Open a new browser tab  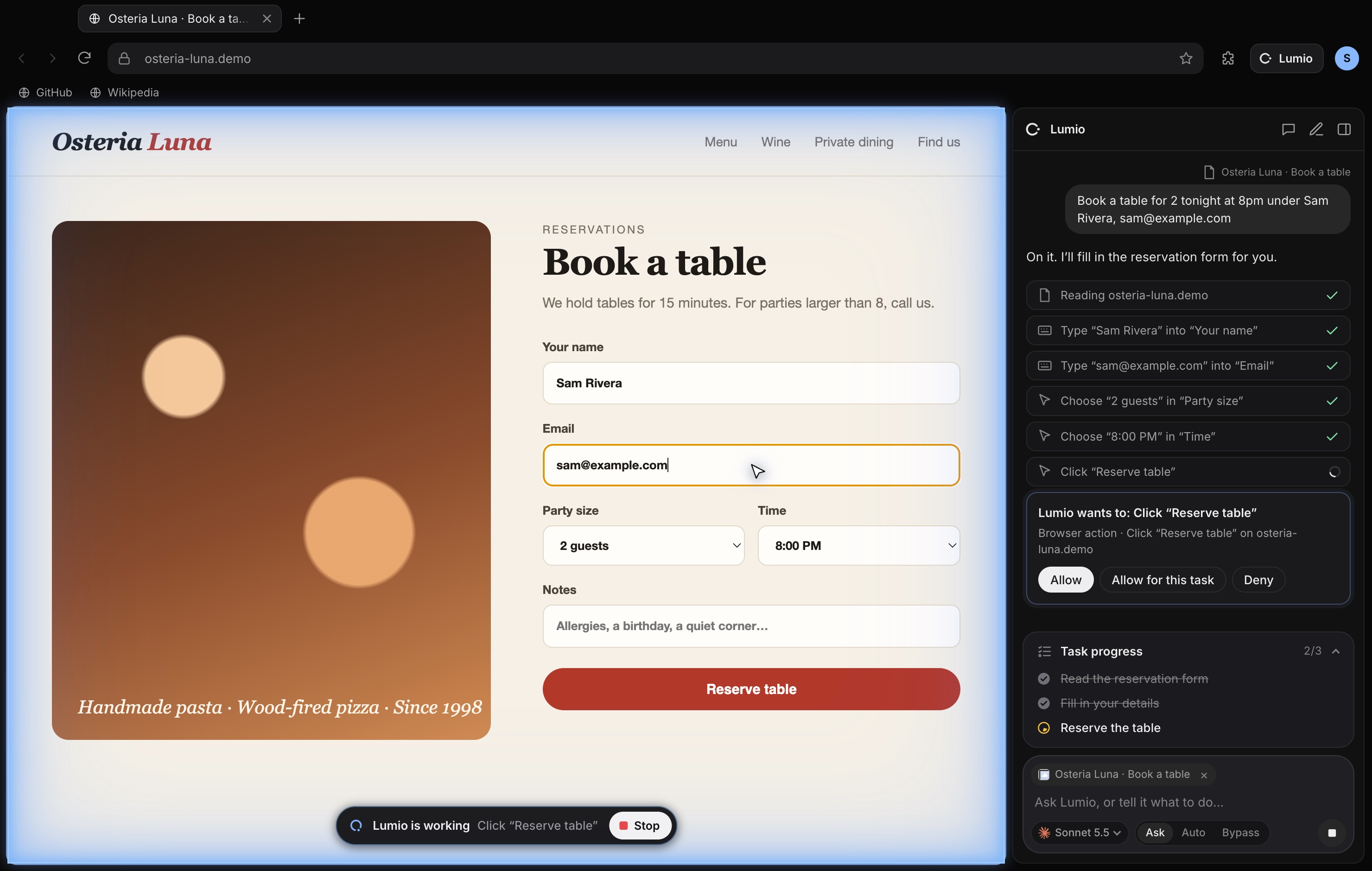click(x=299, y=19)
